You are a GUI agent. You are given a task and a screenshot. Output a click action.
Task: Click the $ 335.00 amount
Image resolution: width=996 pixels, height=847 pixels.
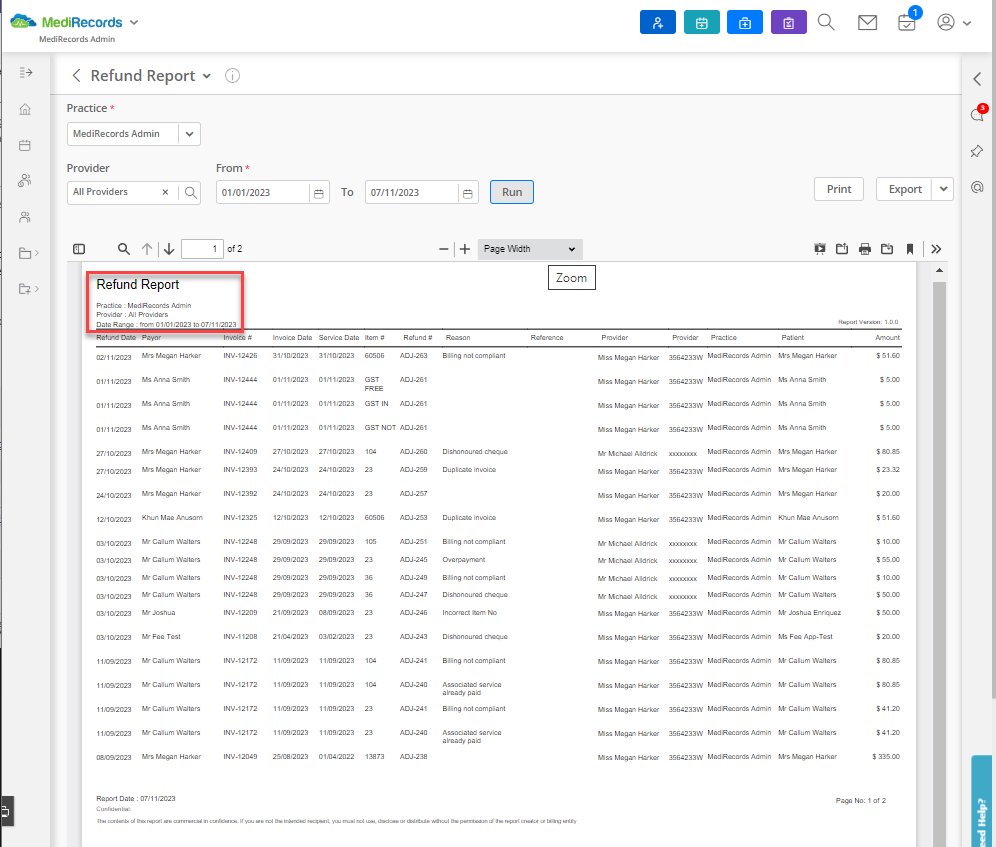(886, 757)
